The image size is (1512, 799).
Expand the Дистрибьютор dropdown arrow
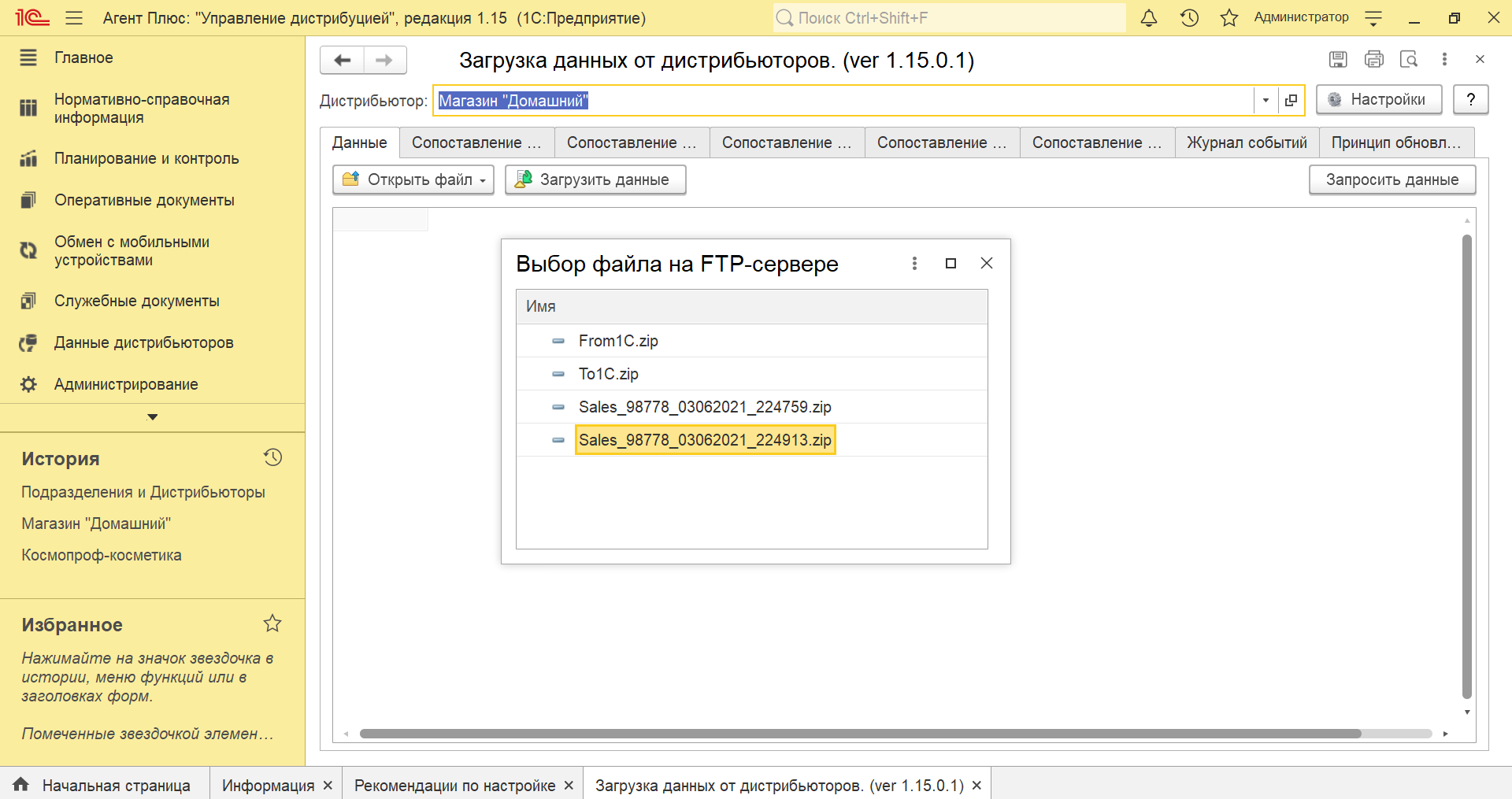click(x=1266, y=100)
